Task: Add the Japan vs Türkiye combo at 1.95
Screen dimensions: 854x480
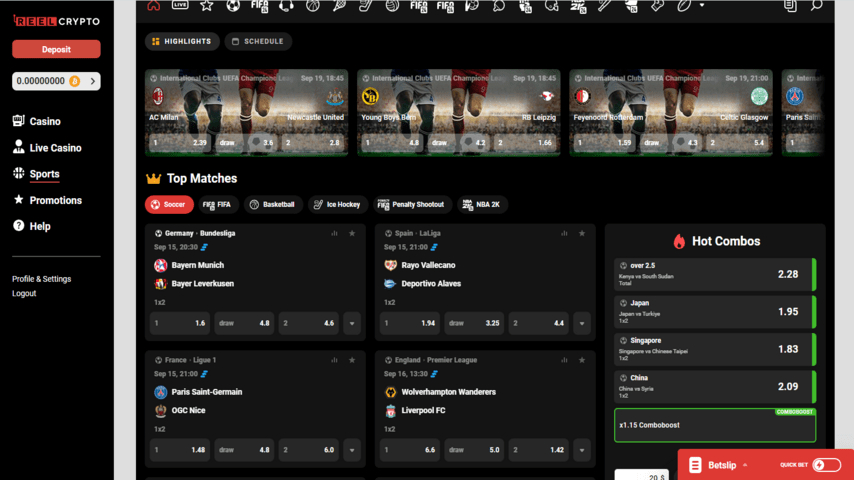Action: click(x=715, y=312)
